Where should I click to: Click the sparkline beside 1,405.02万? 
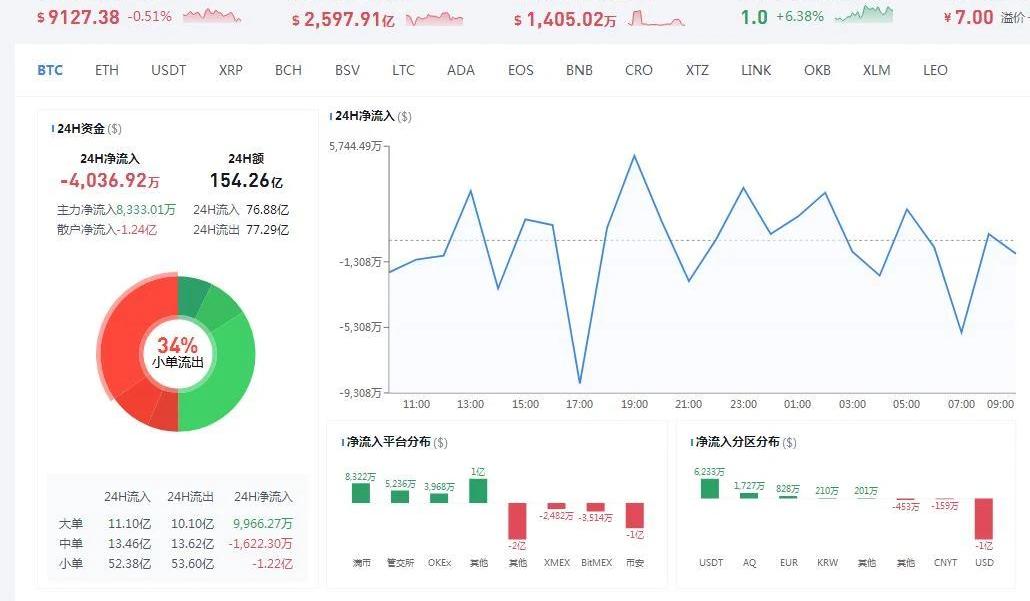(656, 18)
